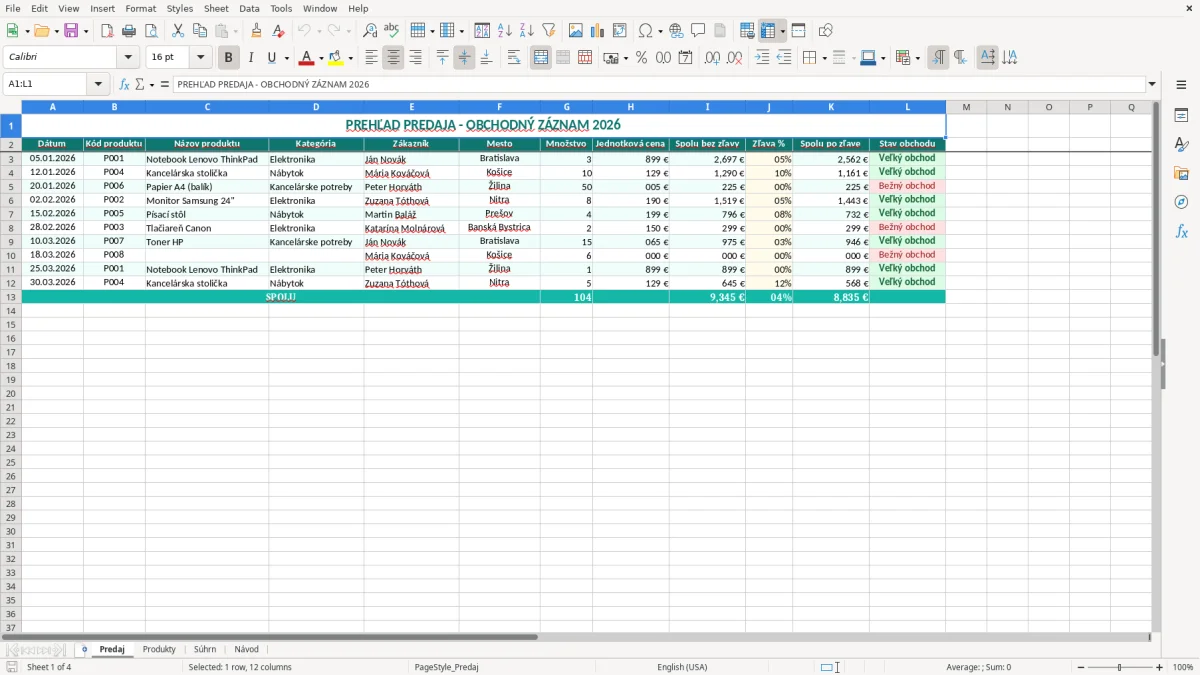Click column H header

tap(631, 107)
